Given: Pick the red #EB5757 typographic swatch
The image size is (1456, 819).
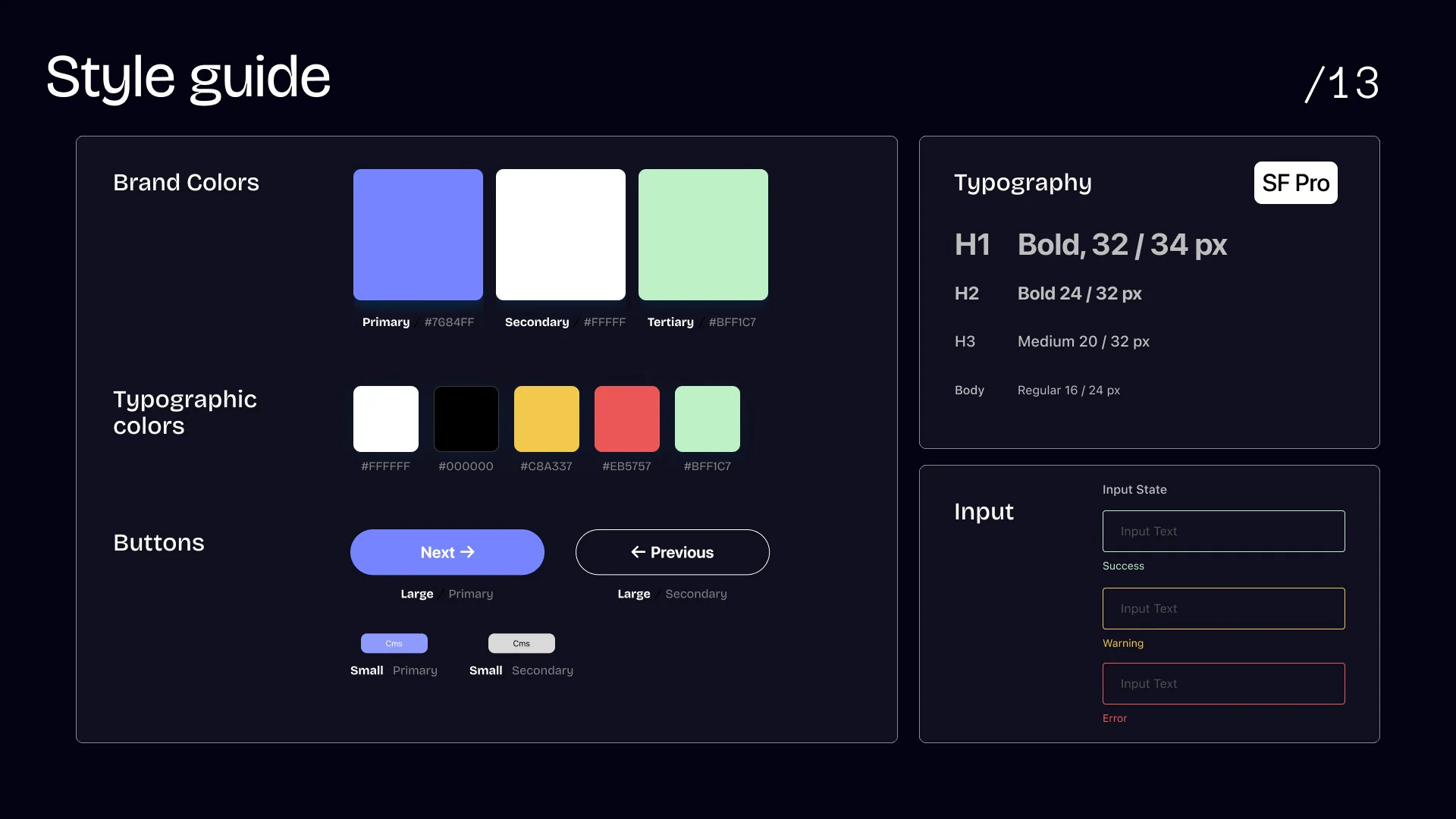Looking at the screenshot, I should pos(627,419).
